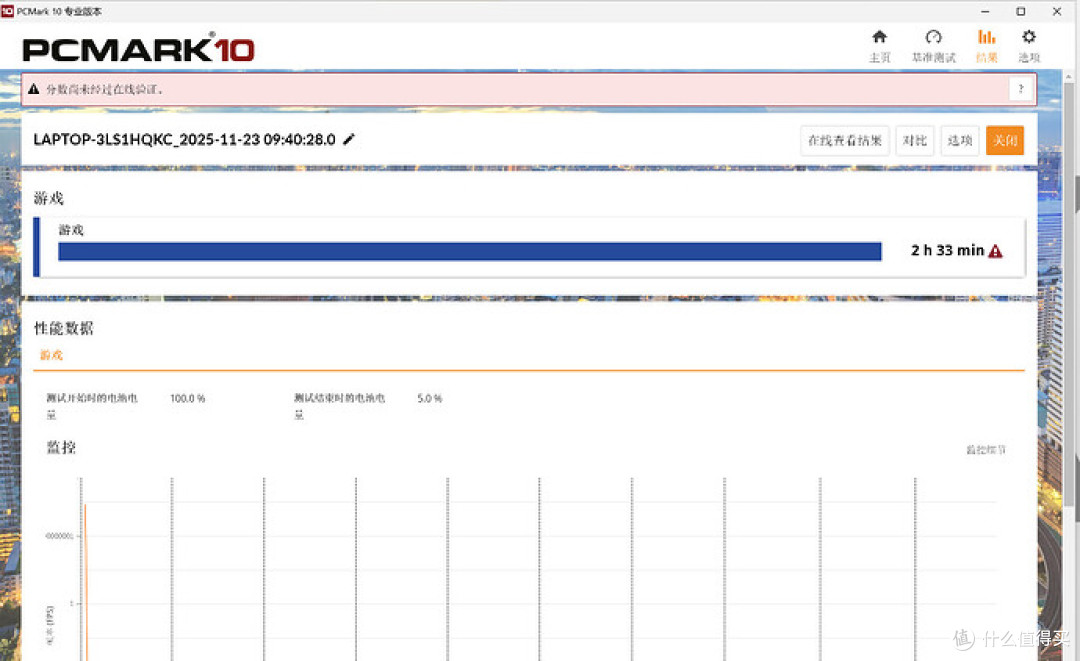Minimize the PCMark 10 window
The image size is (1080, 661).
[985, 11]
